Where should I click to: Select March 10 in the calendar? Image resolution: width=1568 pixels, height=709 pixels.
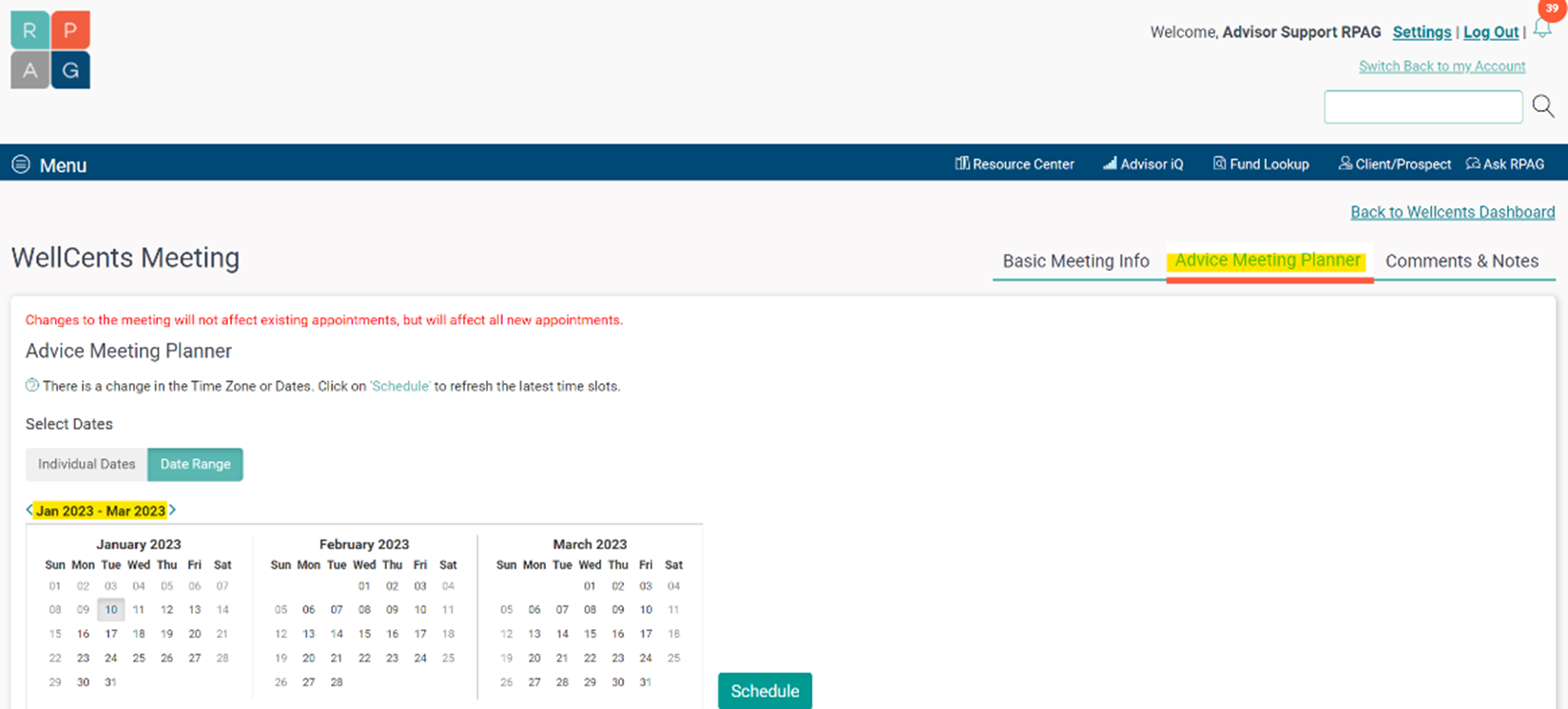point(646,610)
